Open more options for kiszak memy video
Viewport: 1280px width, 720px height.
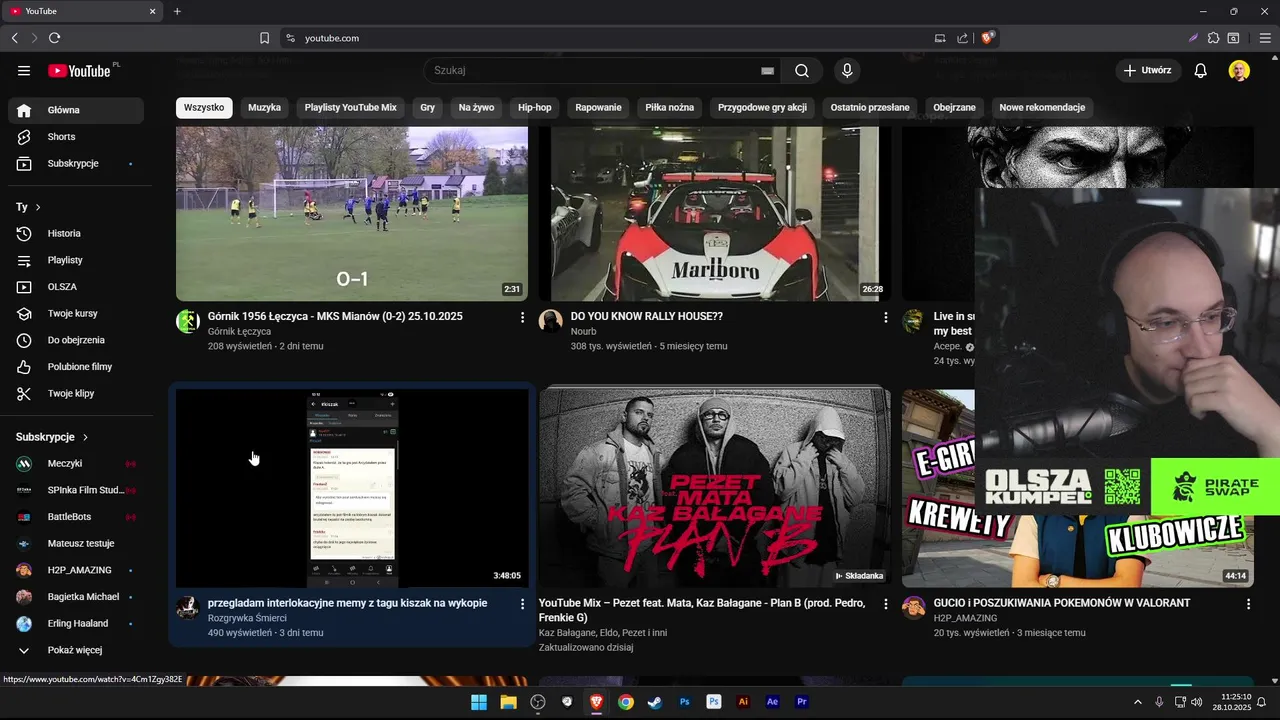(x=522, y=604)
